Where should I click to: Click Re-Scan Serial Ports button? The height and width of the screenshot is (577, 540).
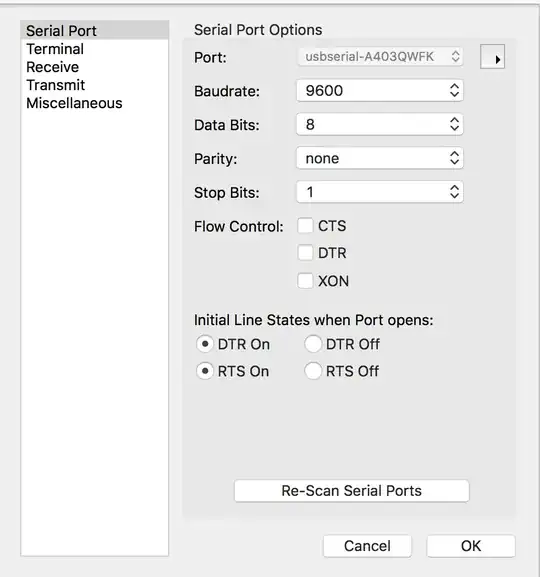coord(352,491)
